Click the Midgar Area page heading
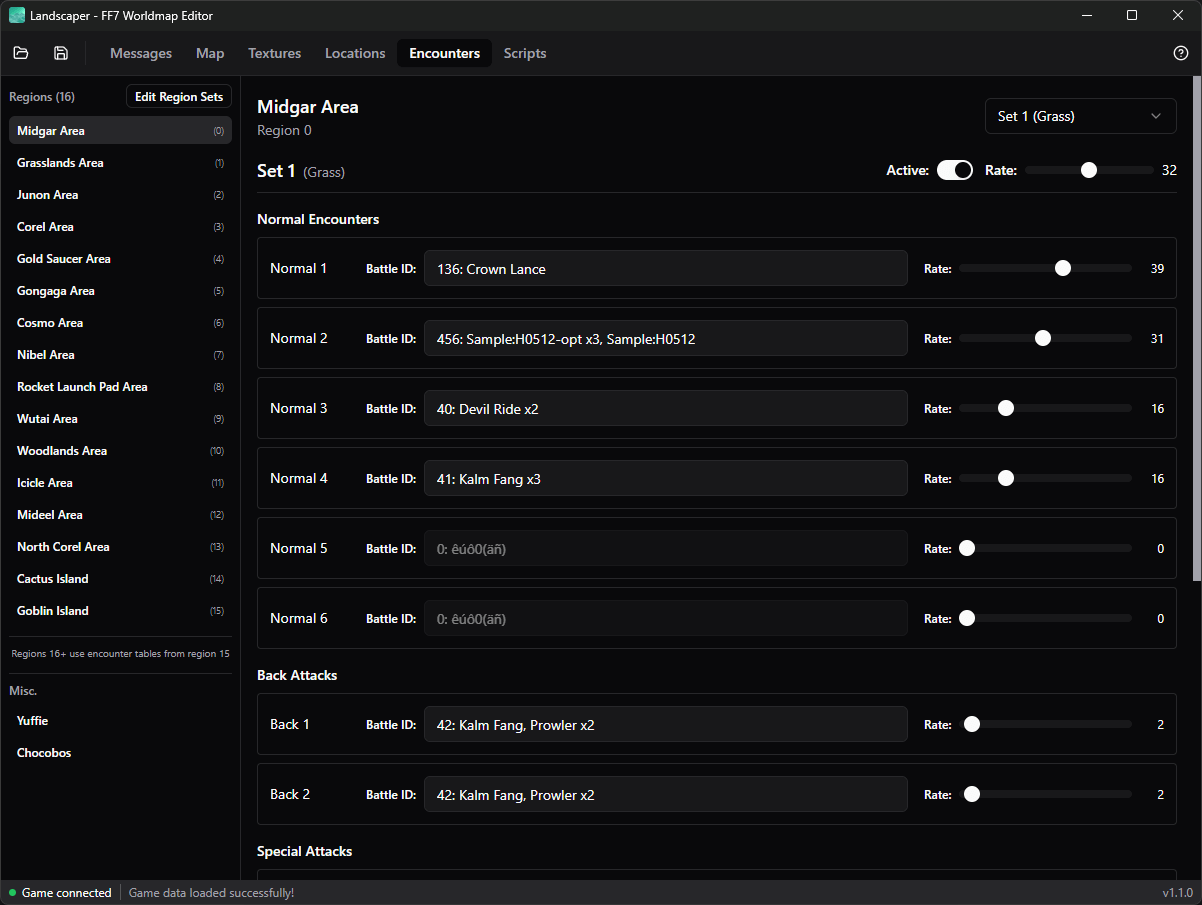The width and height of the screenshot is (1202, 905). click(308, 107)
